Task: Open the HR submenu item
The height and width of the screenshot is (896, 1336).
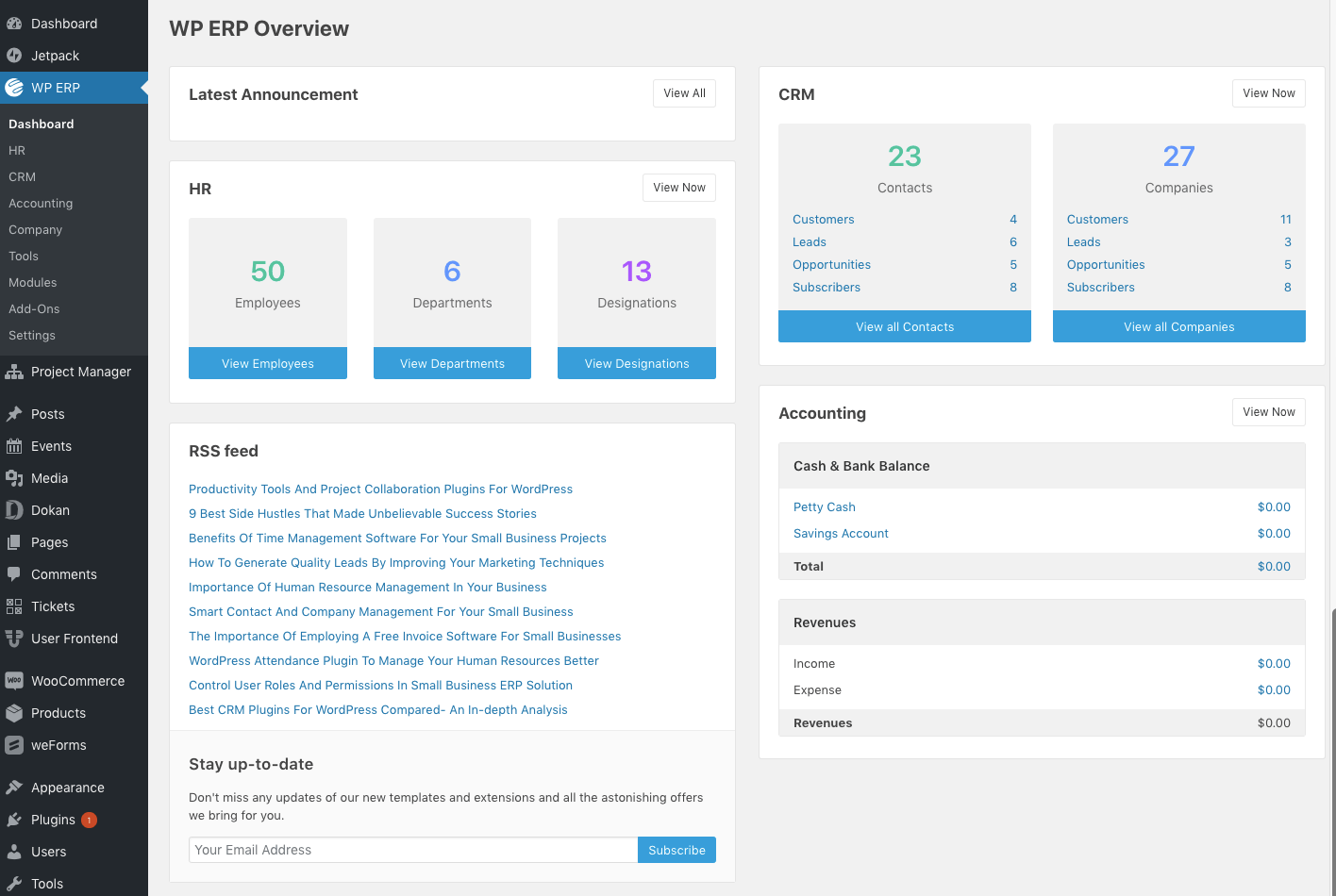Action: click(17, 151)
